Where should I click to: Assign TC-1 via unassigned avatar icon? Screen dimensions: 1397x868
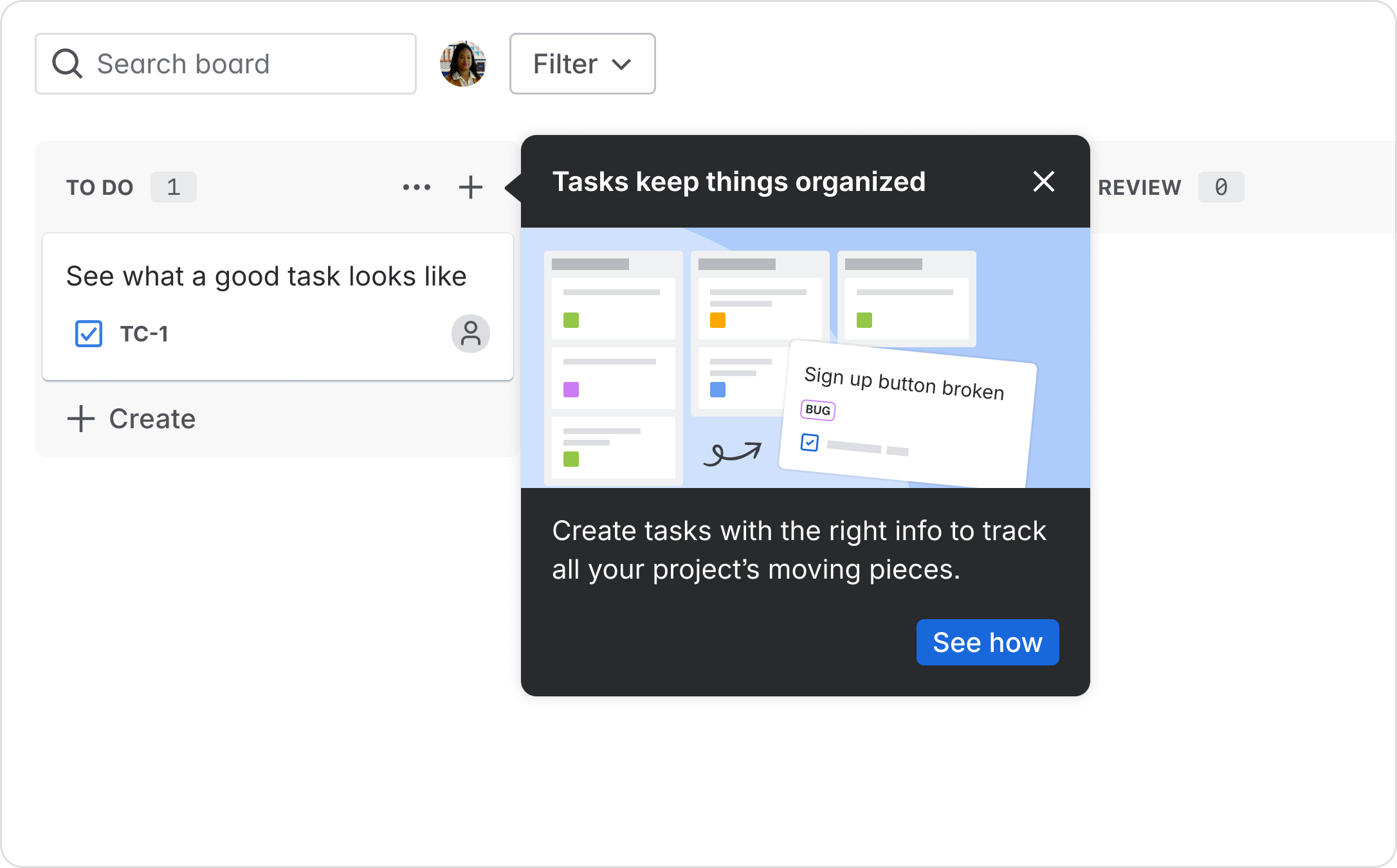point(471,334)
